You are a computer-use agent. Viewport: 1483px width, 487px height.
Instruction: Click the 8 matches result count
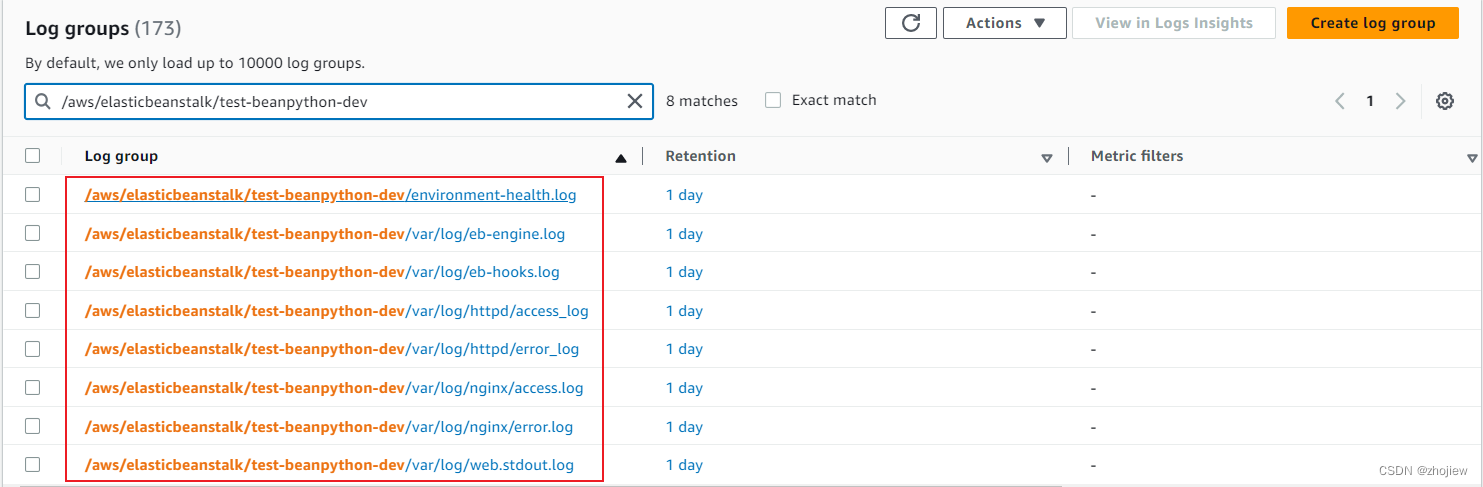[702, 101]
